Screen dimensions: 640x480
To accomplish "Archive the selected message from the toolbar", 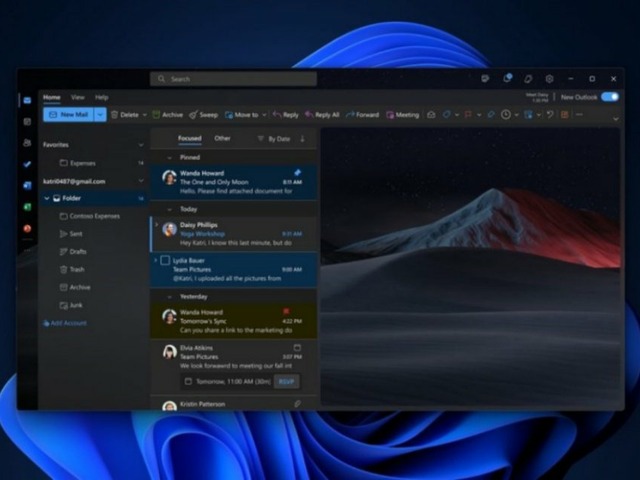I will tap(167, 115).
